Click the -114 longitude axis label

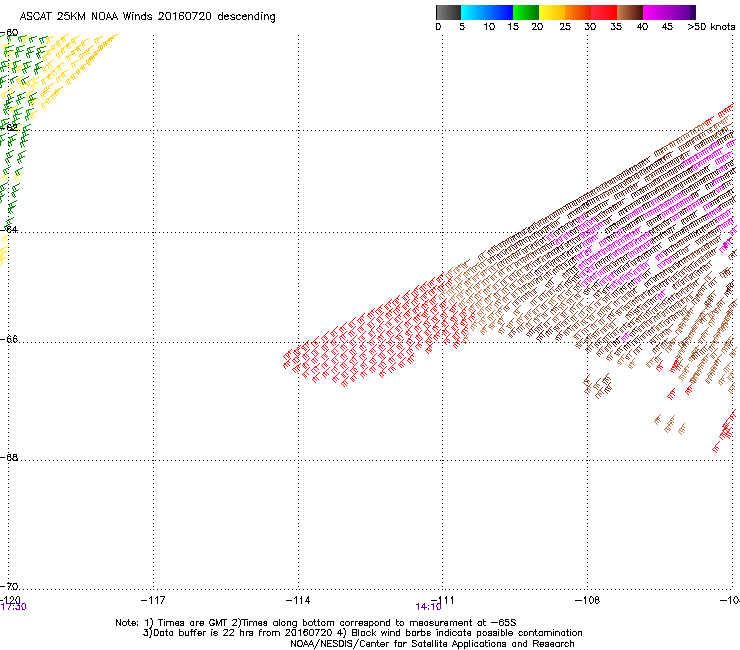[298, 600]
